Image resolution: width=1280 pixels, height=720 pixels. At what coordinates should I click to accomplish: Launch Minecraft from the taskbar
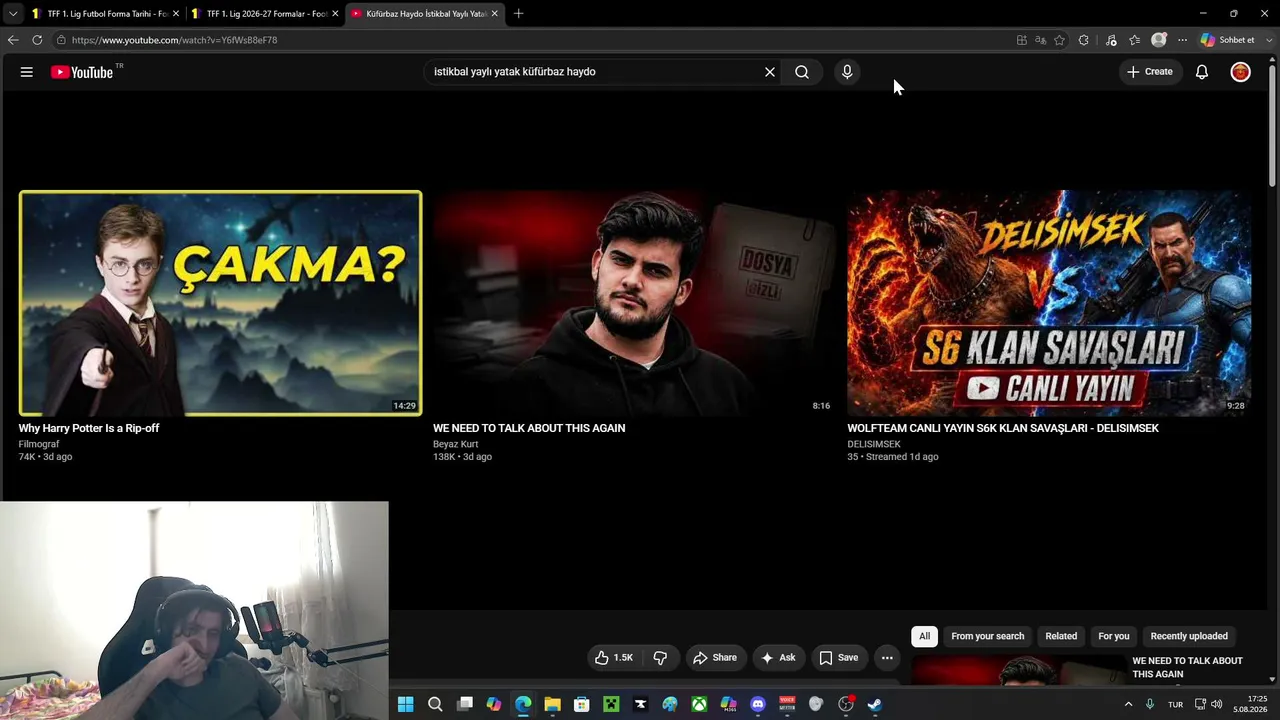coord(611,704)
